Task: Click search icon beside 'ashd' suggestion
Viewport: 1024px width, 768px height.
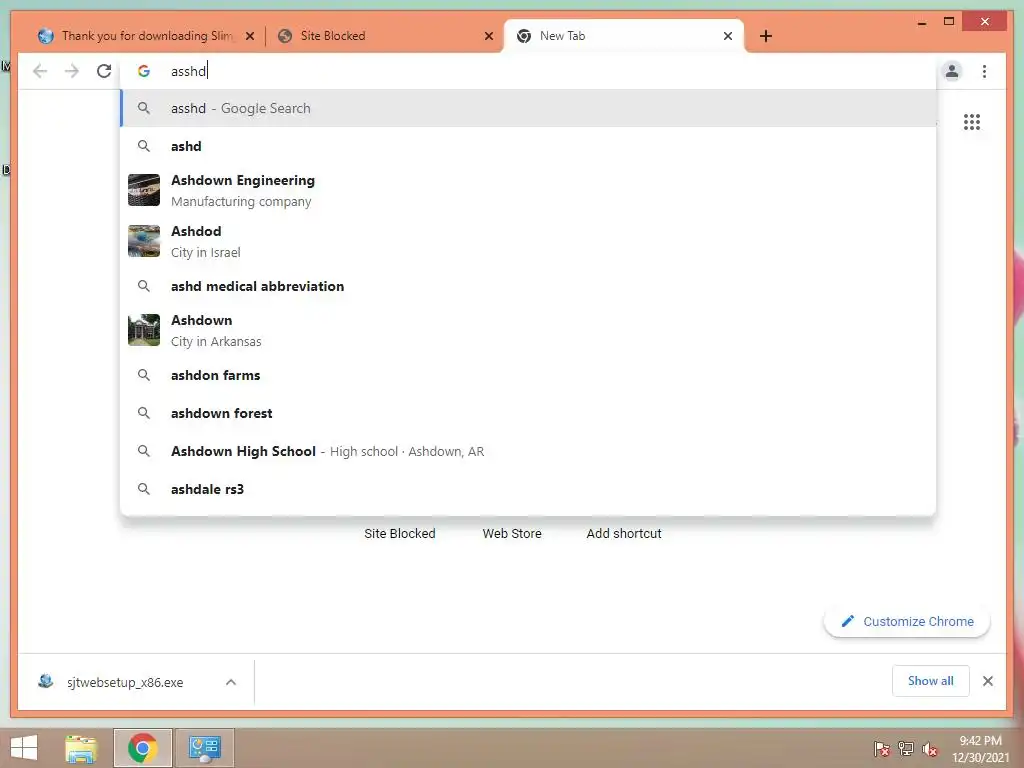Action: (x=144, y=146)
